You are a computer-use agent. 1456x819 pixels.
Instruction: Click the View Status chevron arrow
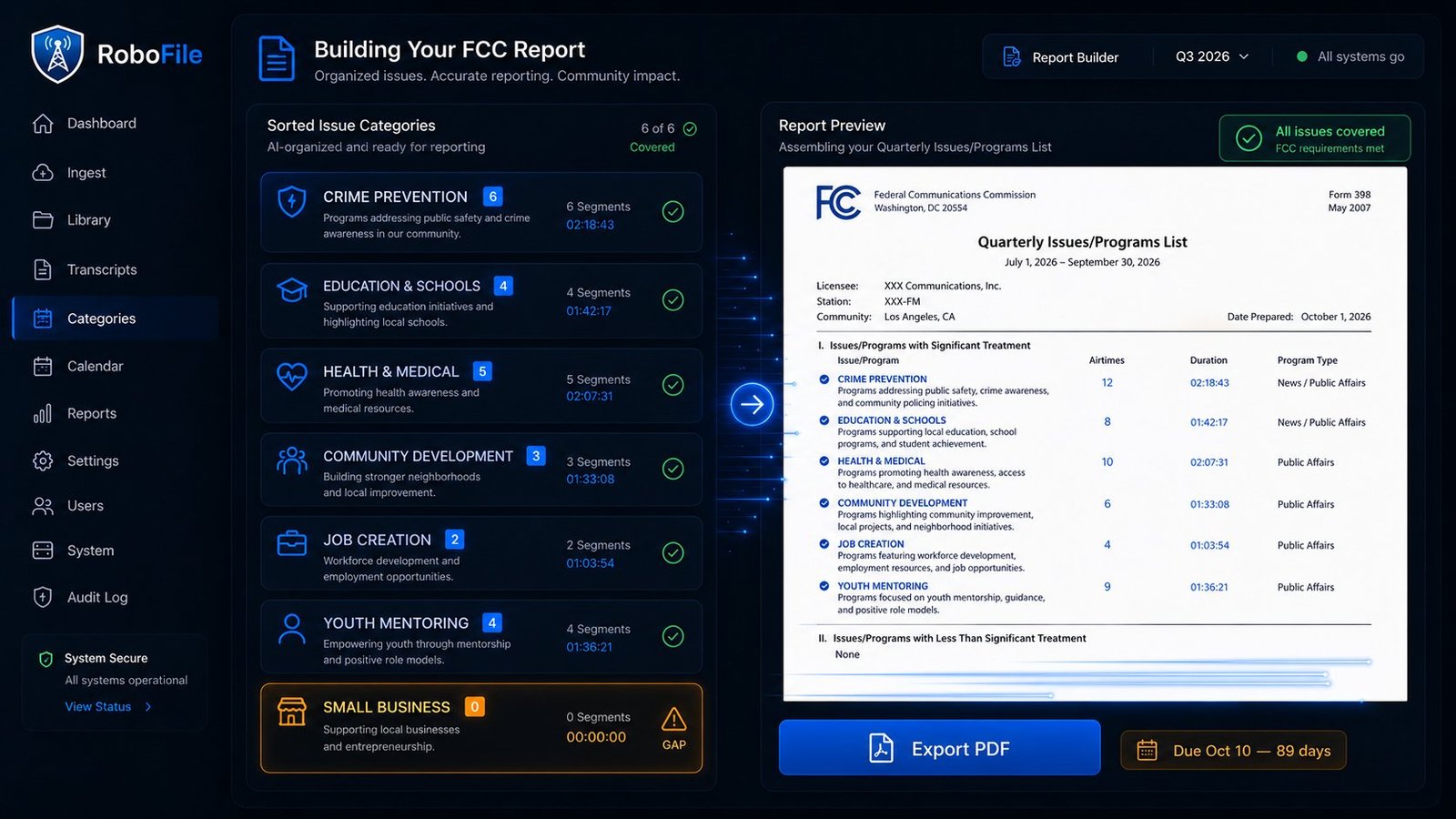(148, 707)
